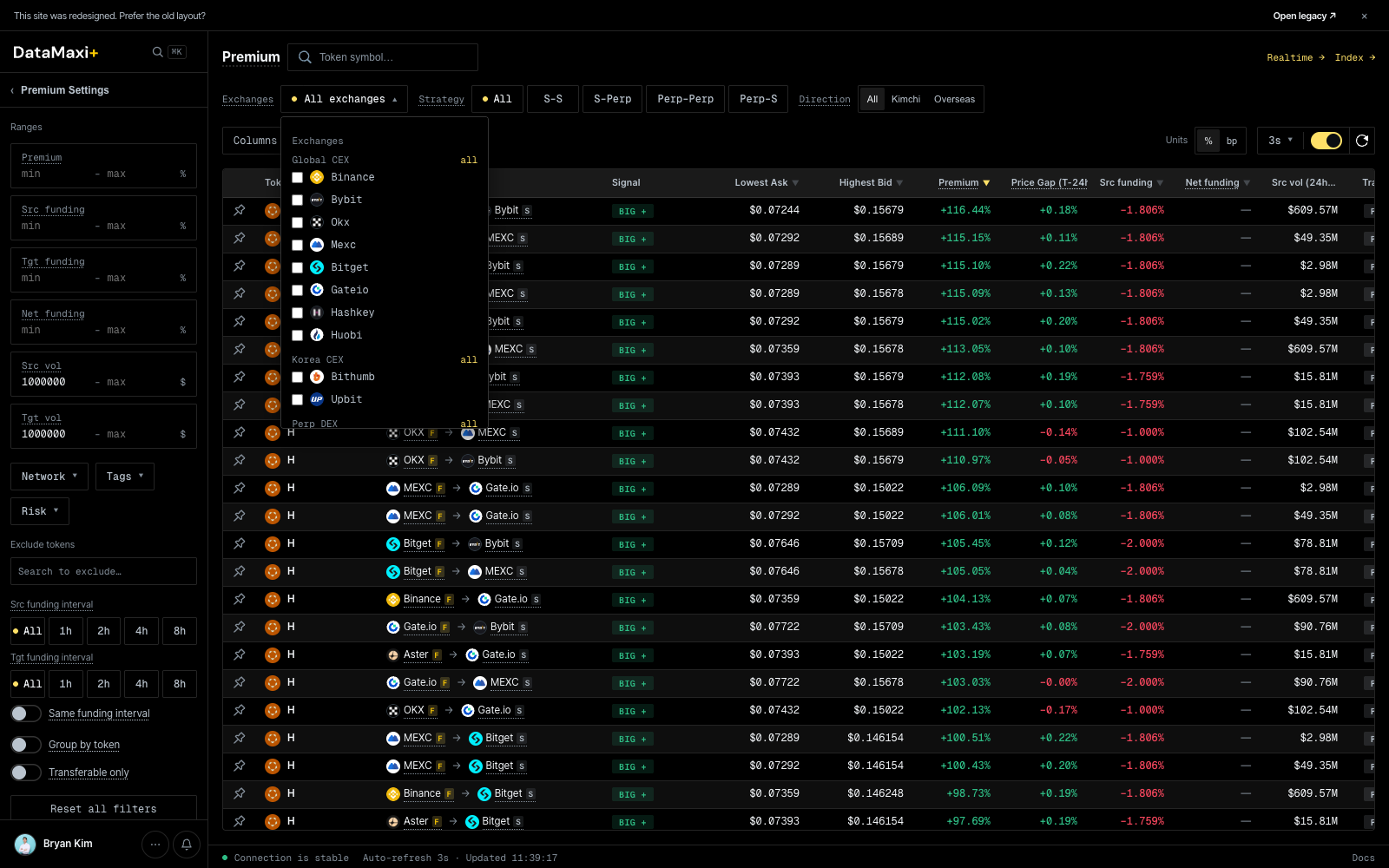
Task: Pin the row with premium +106.09%
Action: (240, 488)
